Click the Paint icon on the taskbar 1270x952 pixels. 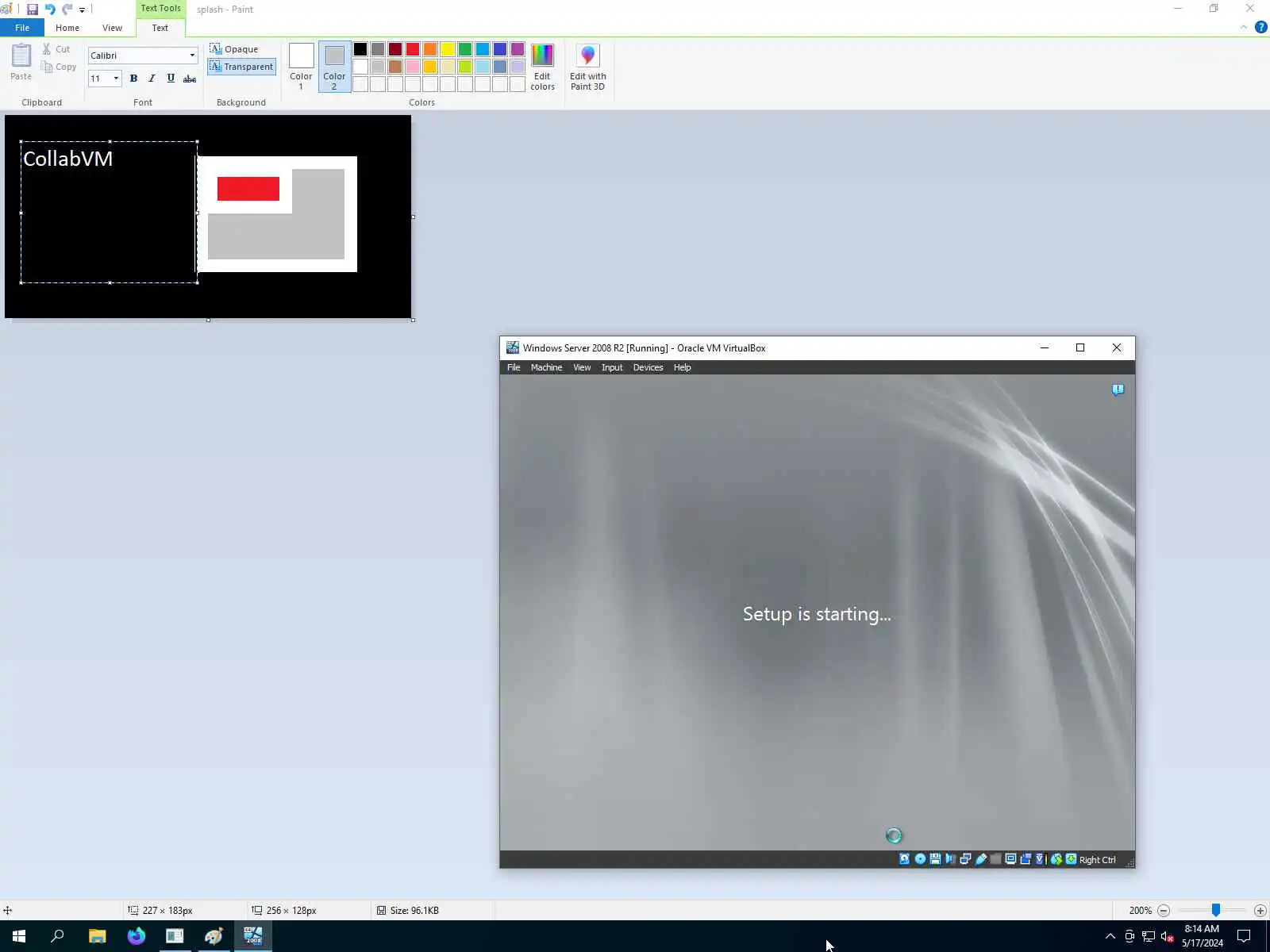pos(214,936)
